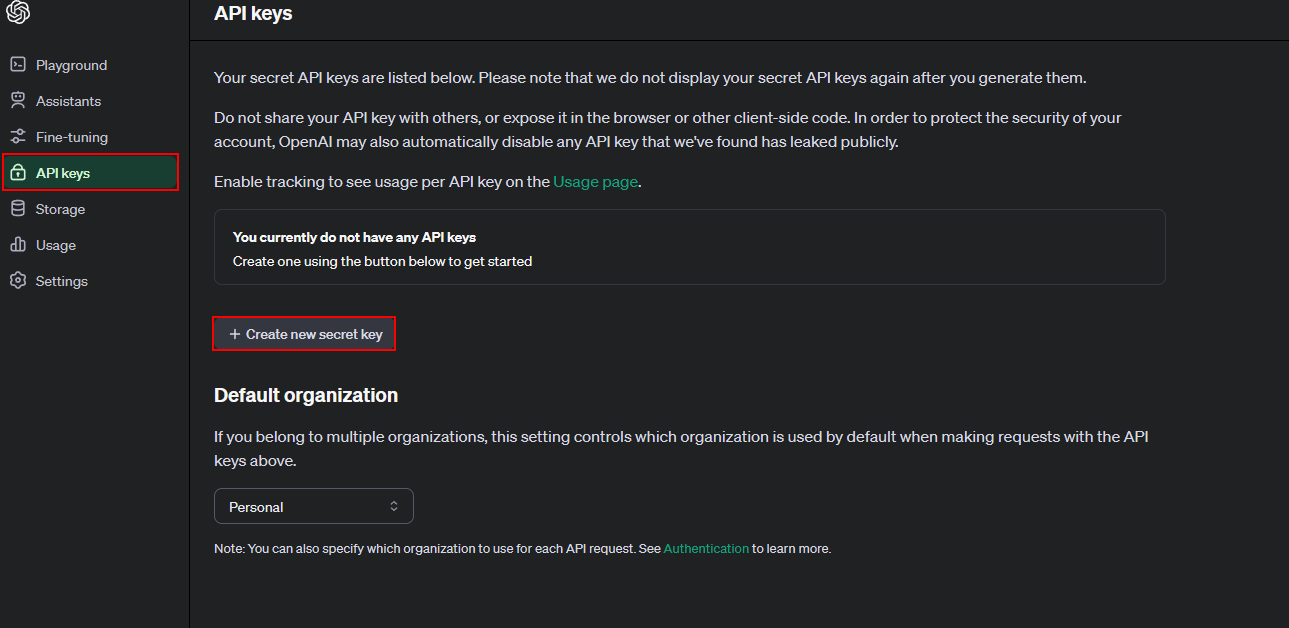The width and height of the screenshot is (1289, 628).
Task: Follow the Usage page link
Action: pos(595,182)
